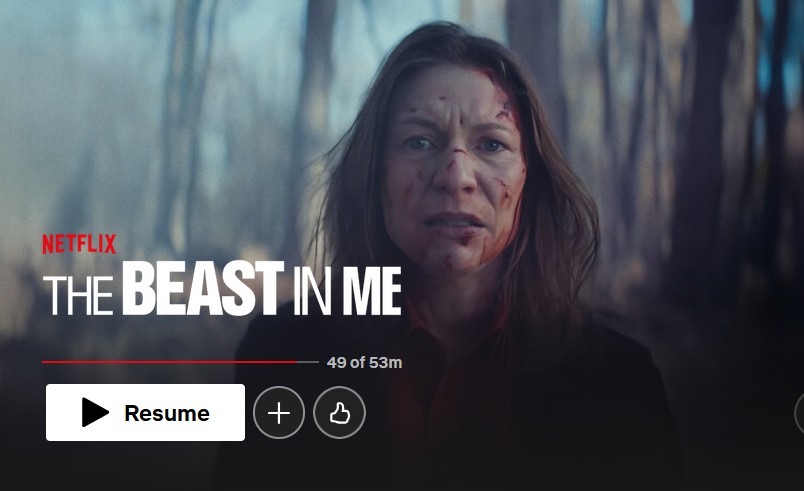Image resolution: width=804 pixels, height=491 pixels.
Task: Click the word "ME" in the show title
Action: pos(372,291)
